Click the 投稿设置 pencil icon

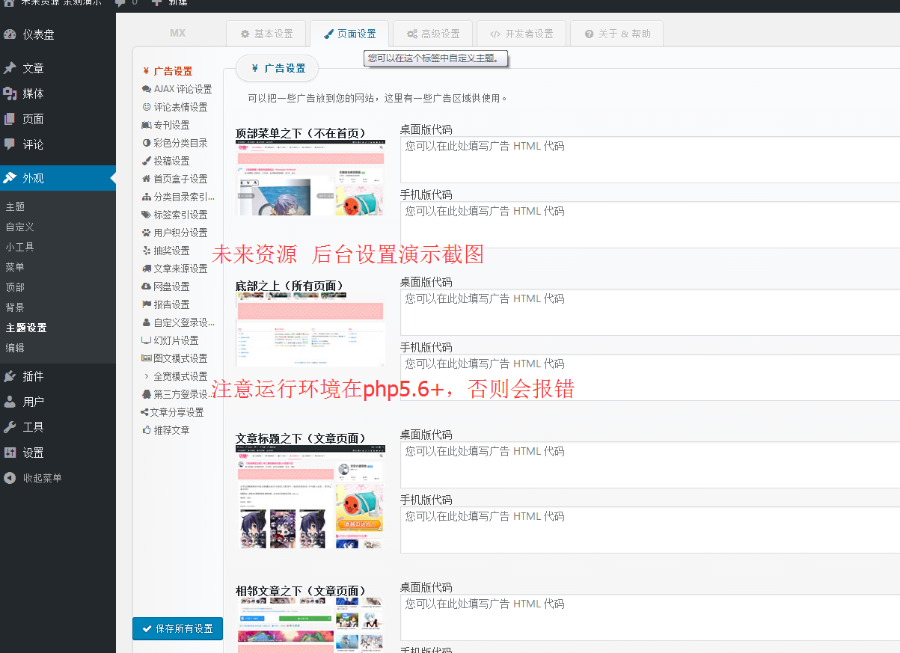pyautogui.click(x=146, y=161)
